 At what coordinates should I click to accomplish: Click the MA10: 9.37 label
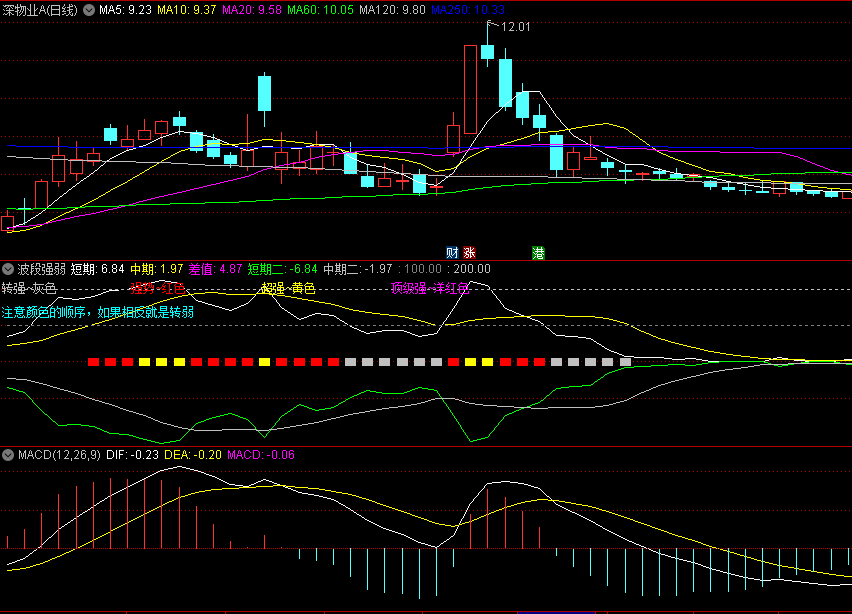click(186, 10)
